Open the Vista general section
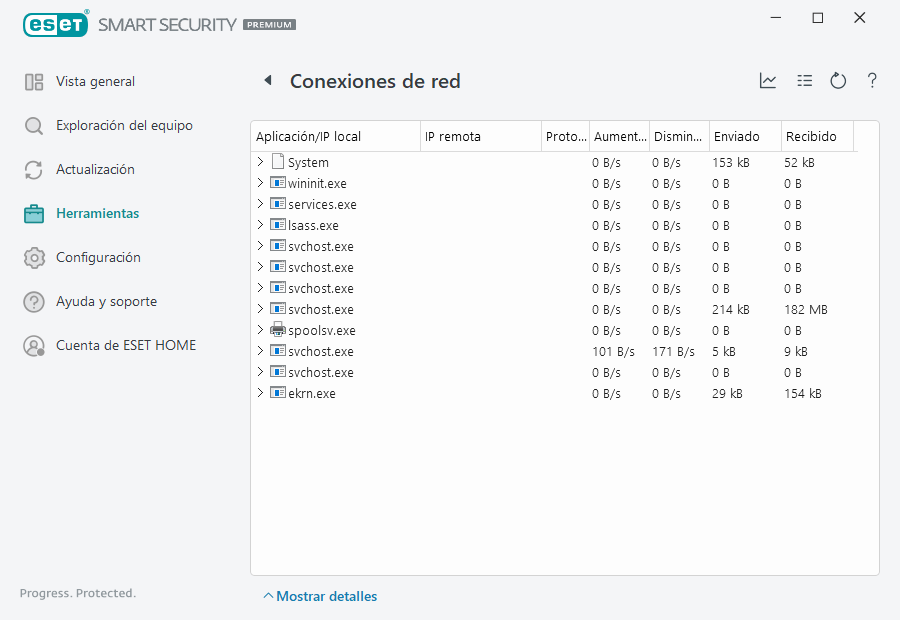This screenshot has height=620, width=900. click(x=95, y=82)
